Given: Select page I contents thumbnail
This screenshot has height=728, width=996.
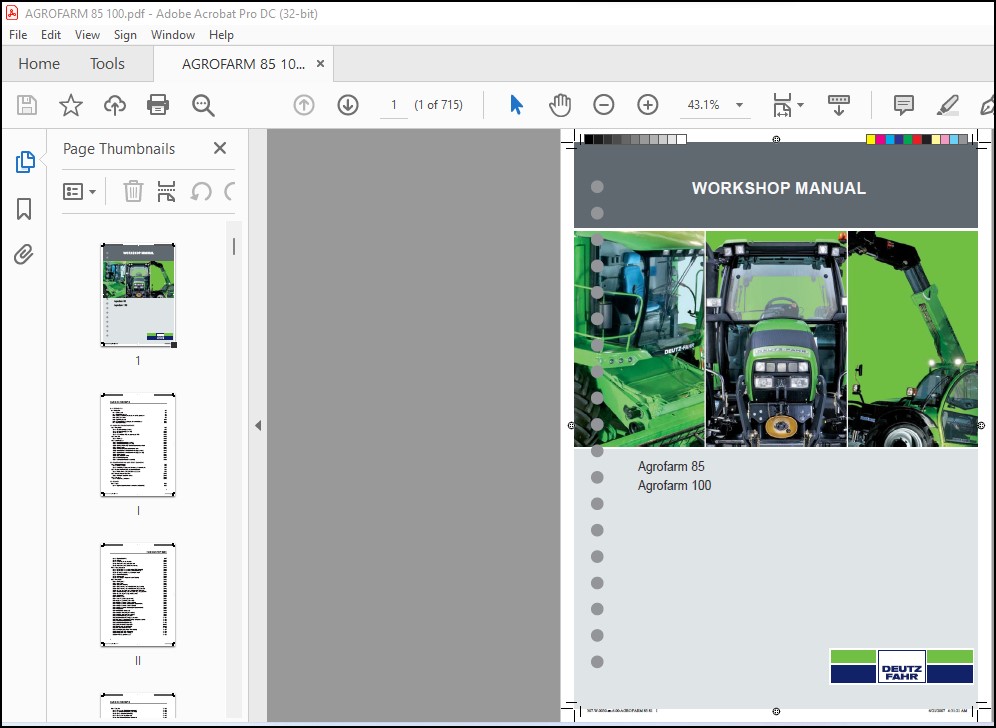Looking at the screenshot, I should (x=138, y=445).
